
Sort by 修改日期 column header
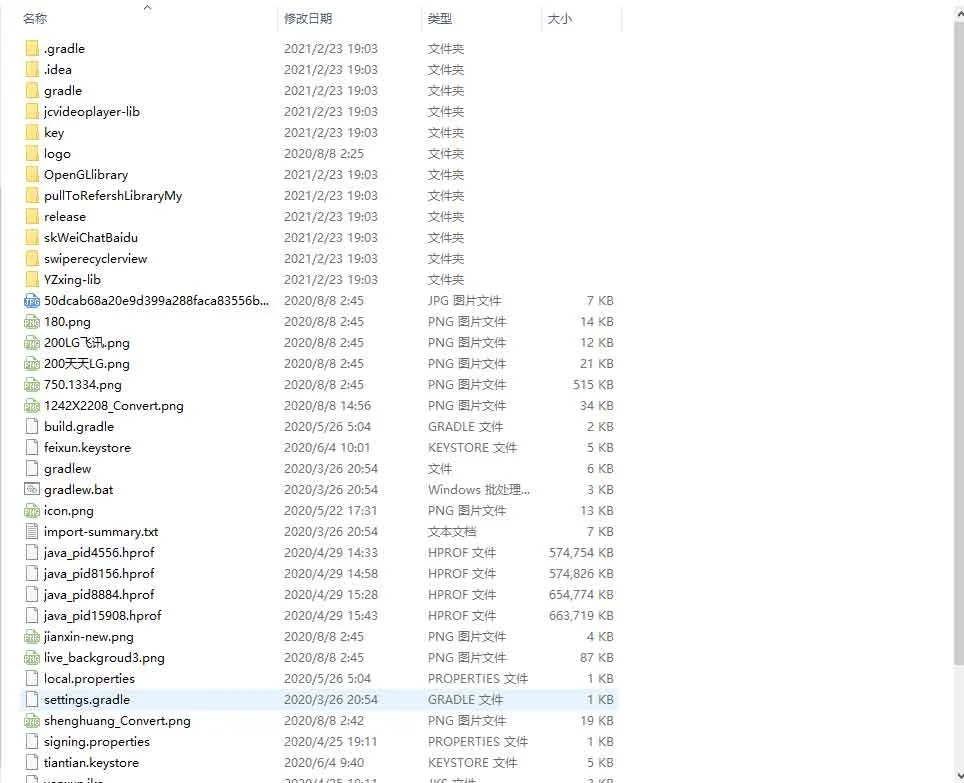[308, 19]
